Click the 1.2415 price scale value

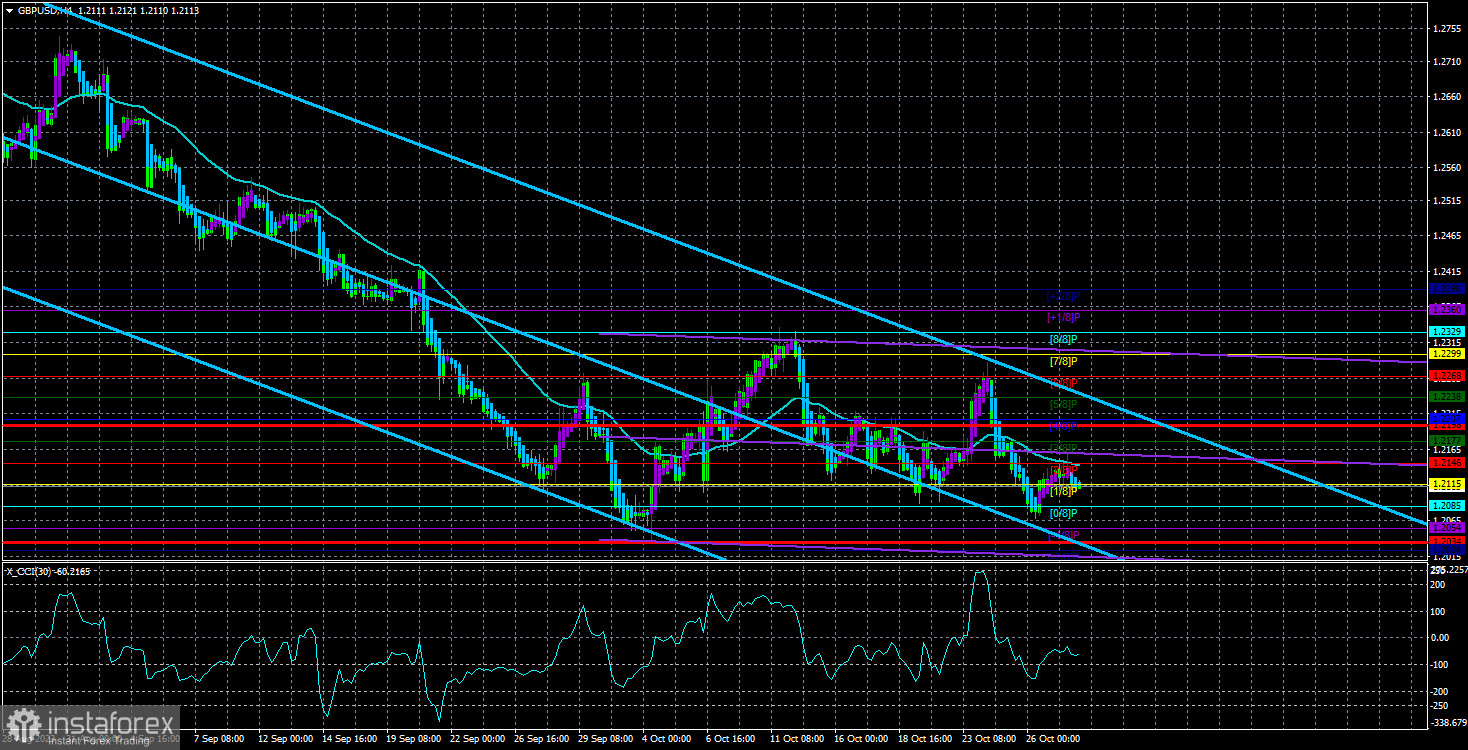coord(1447,272)
